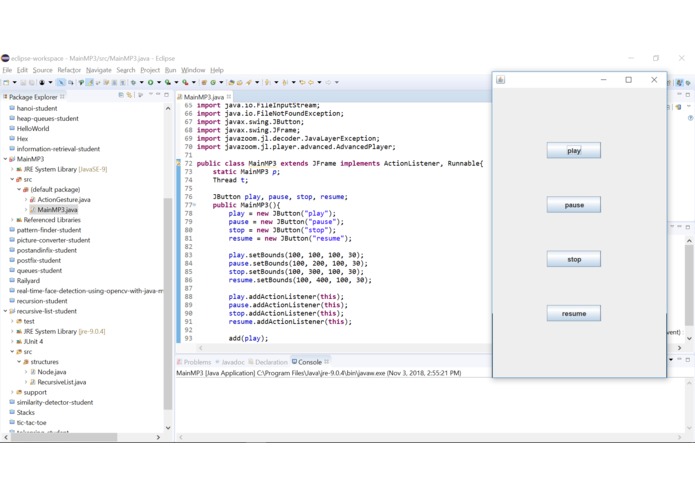Click the green Run button icon
Image resolution: width=695 pixels, height=494 pixels.
pos(151,82)
